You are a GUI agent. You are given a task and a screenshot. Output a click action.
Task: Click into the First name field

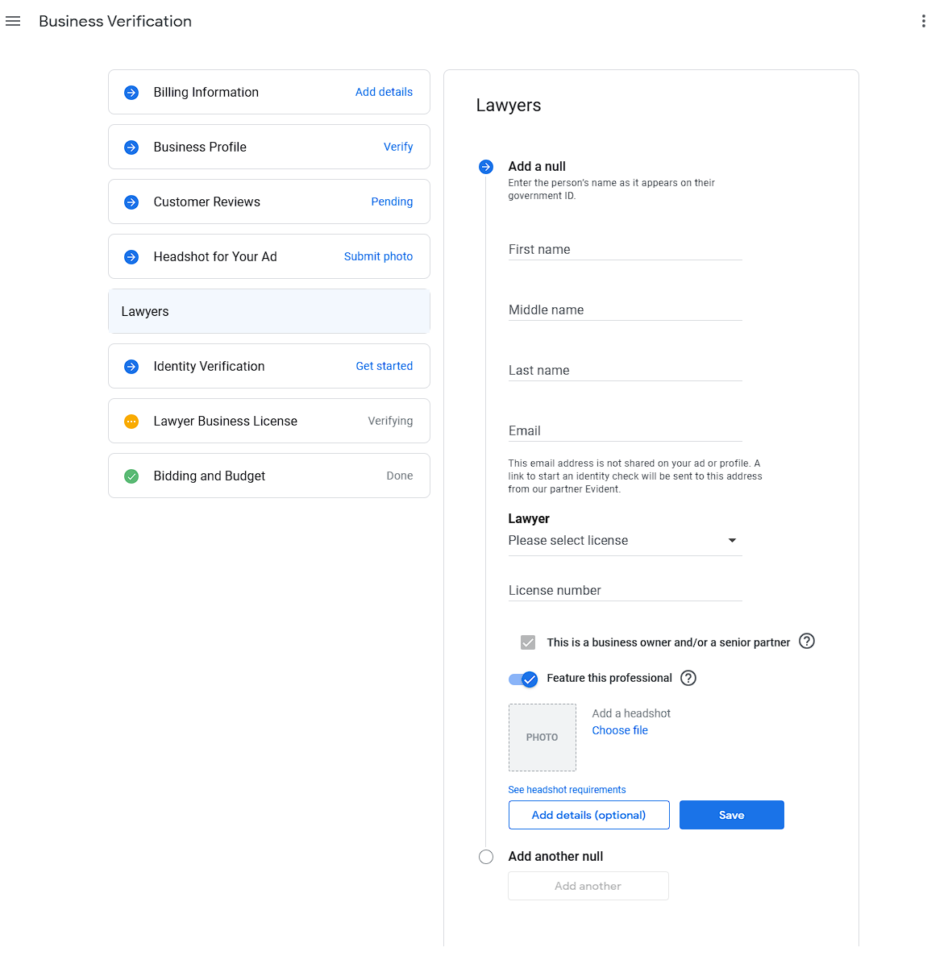[x=624, y=250]
